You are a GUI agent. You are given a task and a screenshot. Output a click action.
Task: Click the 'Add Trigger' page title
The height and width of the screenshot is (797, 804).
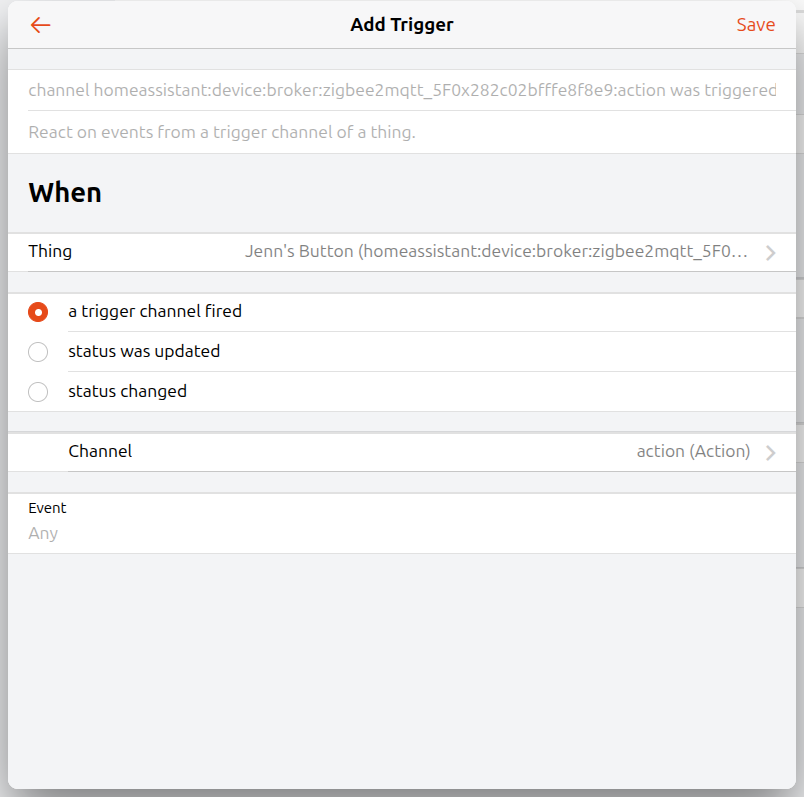(x=402, y=25)
